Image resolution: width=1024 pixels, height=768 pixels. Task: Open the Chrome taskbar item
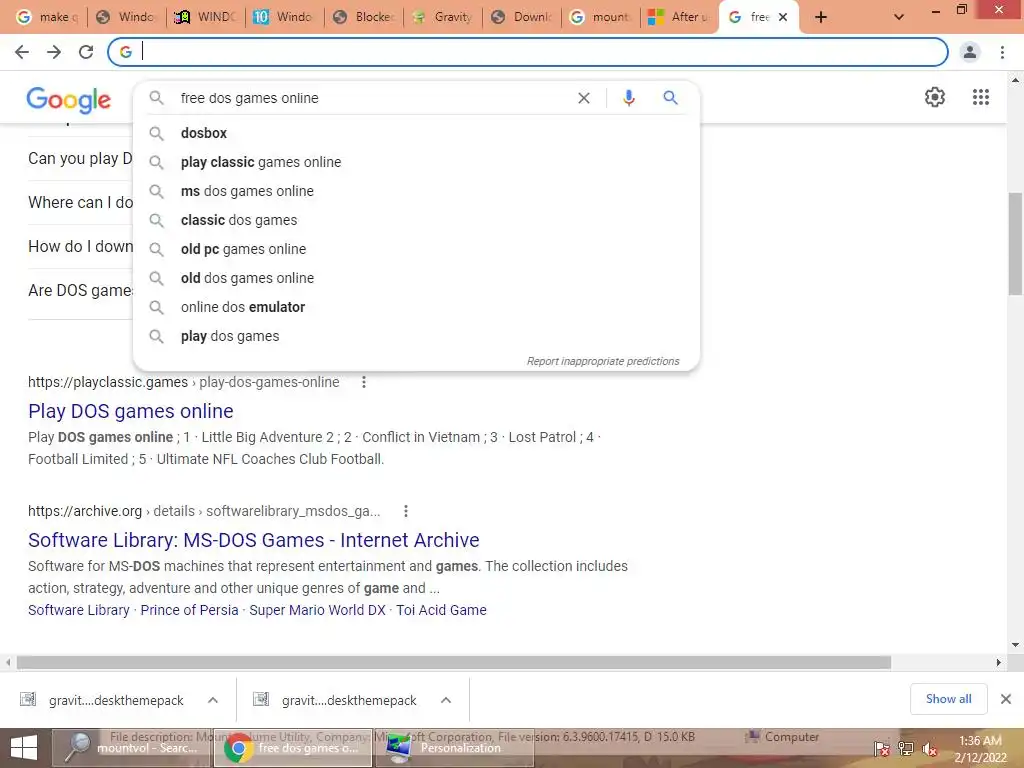click(x=293, y=748)
